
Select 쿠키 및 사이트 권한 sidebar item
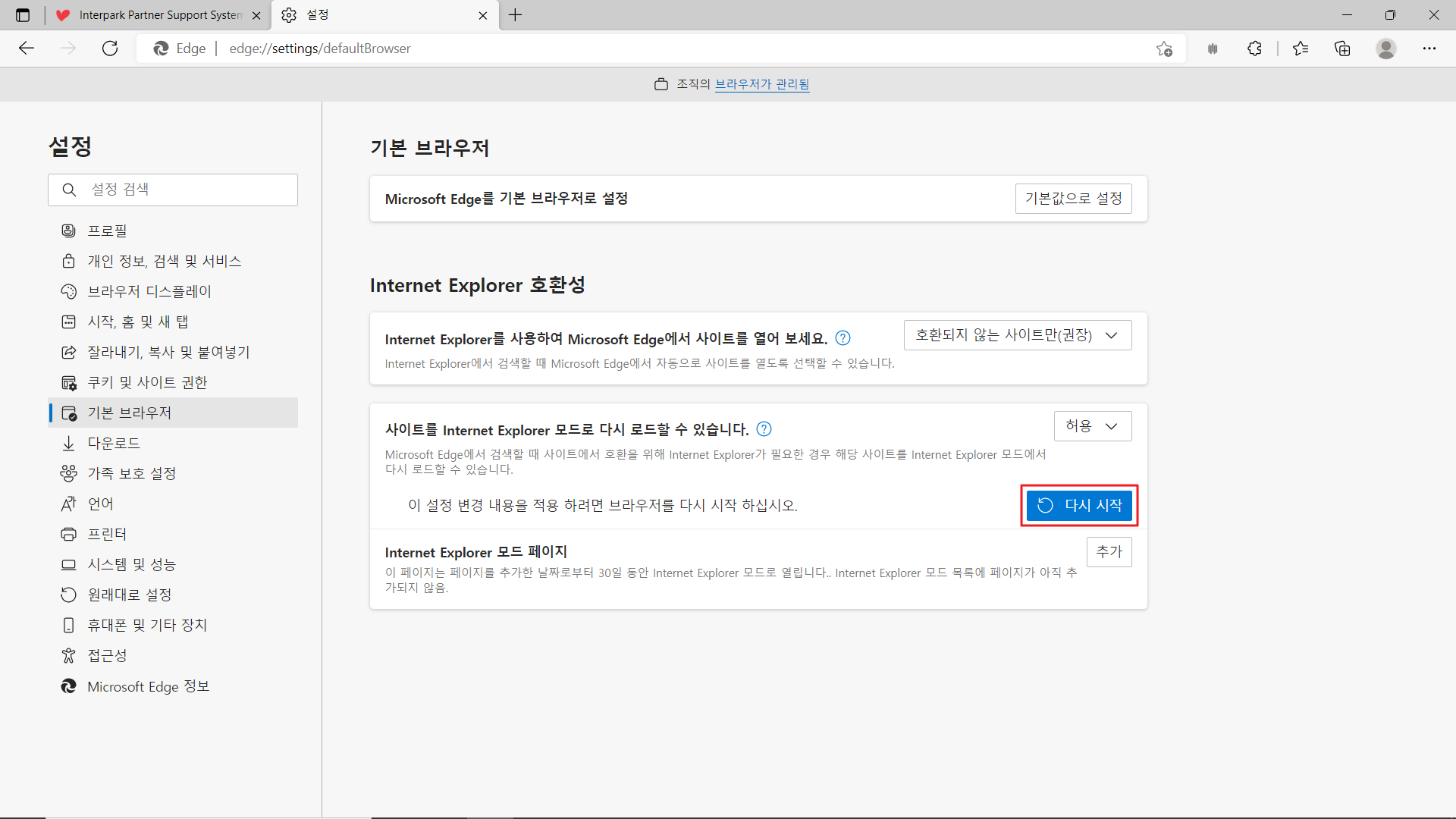tap(147, 382)
